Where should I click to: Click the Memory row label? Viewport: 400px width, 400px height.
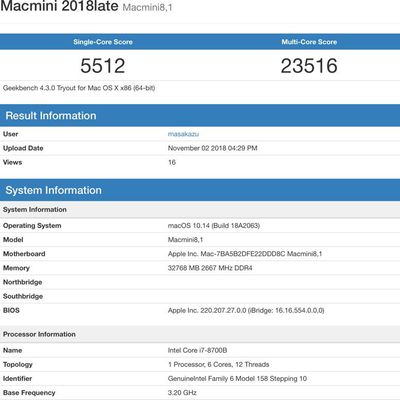(16, 268)
